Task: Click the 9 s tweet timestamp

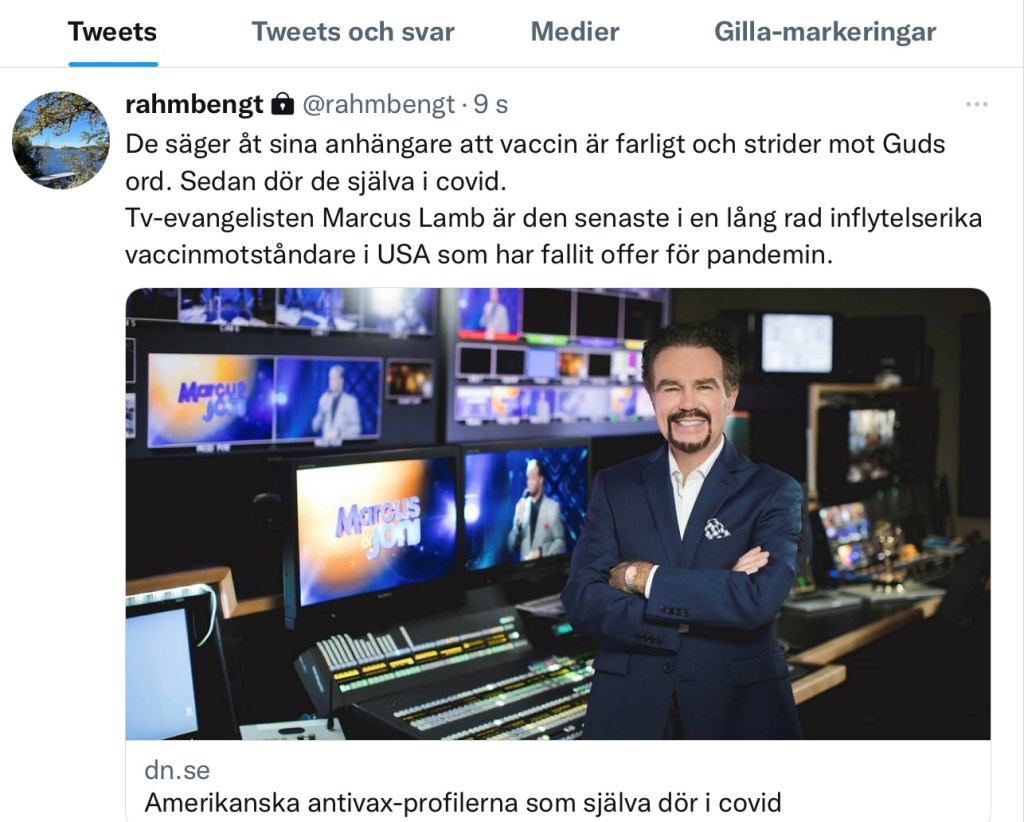Action: tap(490, 104)
